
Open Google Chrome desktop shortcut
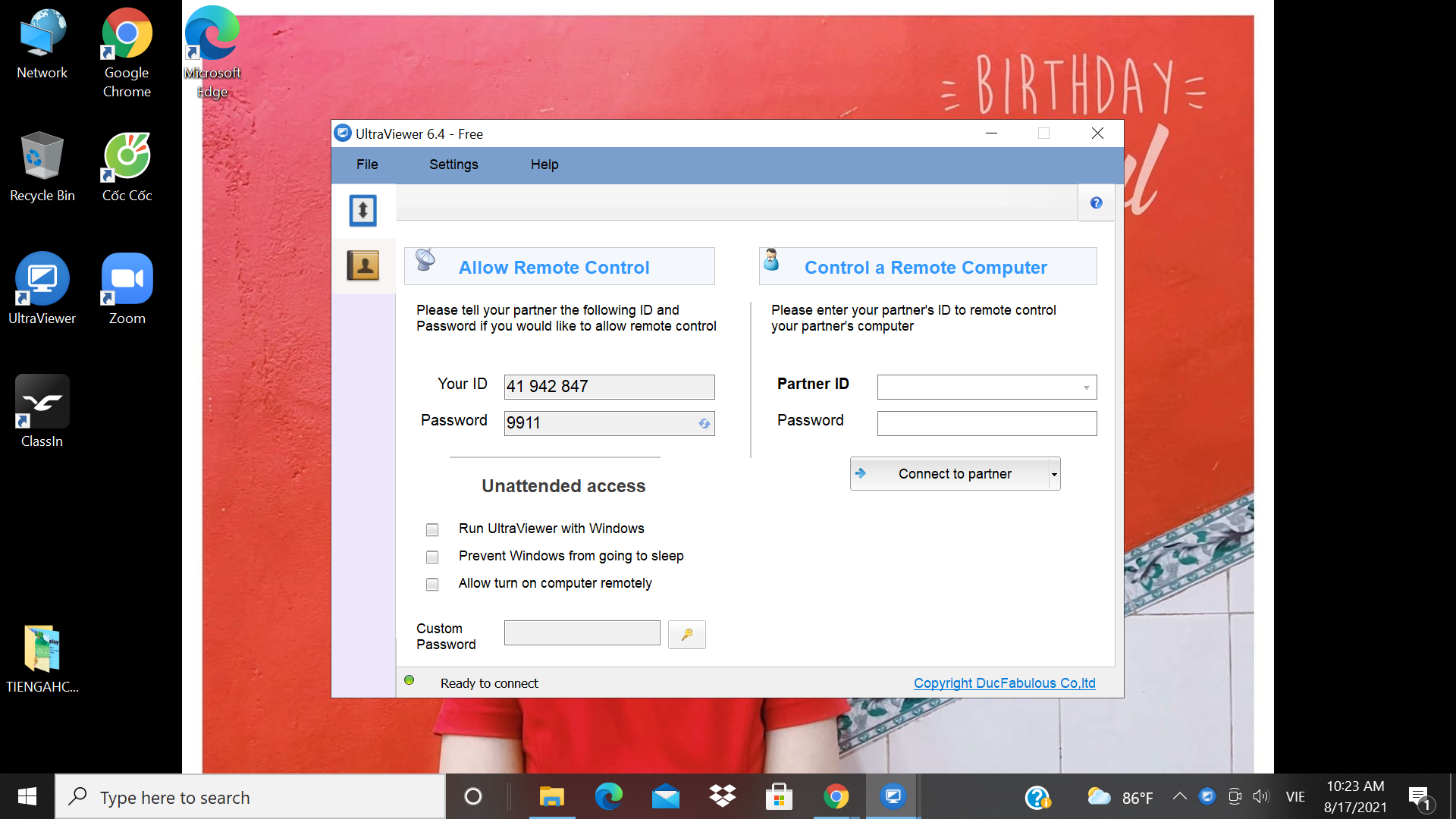coord(127,53)
